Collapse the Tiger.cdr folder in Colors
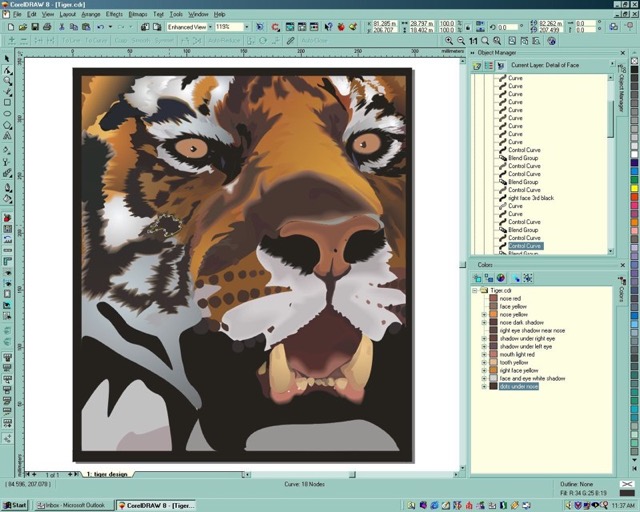Image resolution: width=640 pixels, height=512 pixels. tap(475, 290)
